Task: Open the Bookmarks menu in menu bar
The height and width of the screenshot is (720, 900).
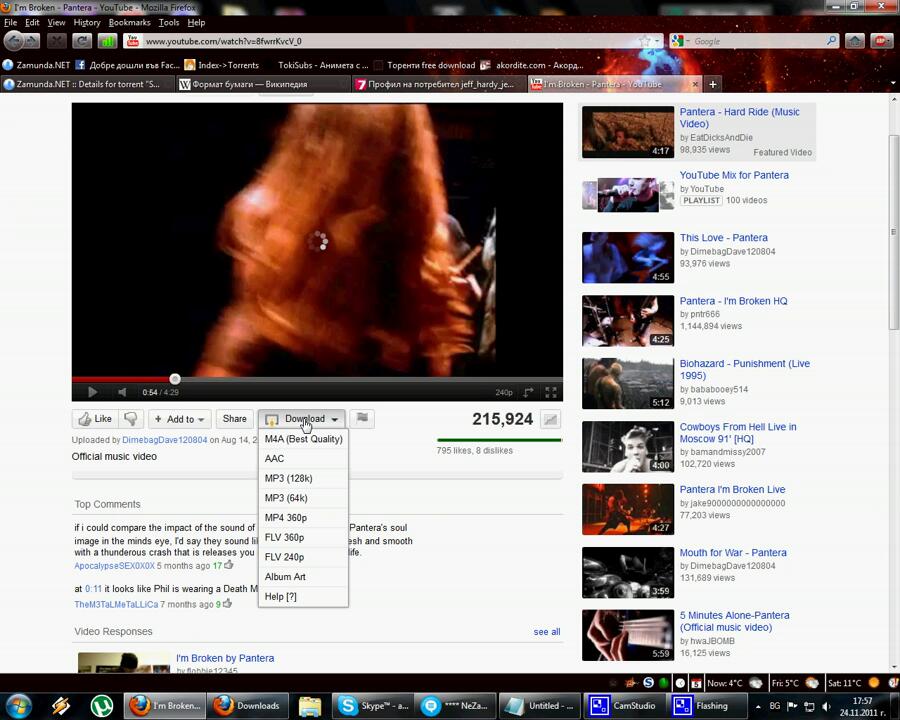Action: [129, 22]
